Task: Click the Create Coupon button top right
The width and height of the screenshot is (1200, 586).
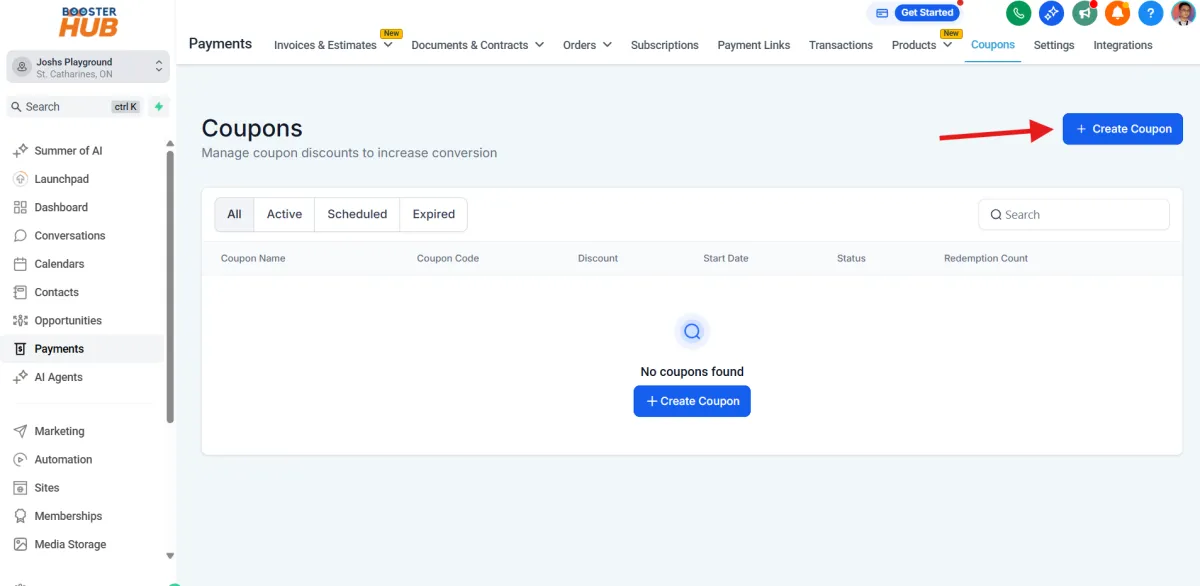Action: pyautogui.click(x=1122, y=128)
